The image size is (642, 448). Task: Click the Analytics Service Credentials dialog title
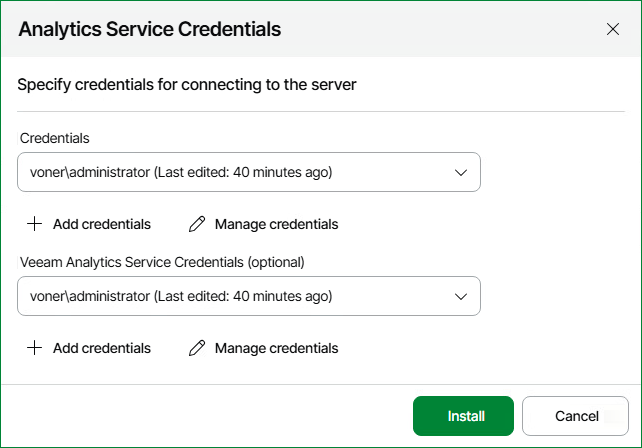[x=149, y=29]
